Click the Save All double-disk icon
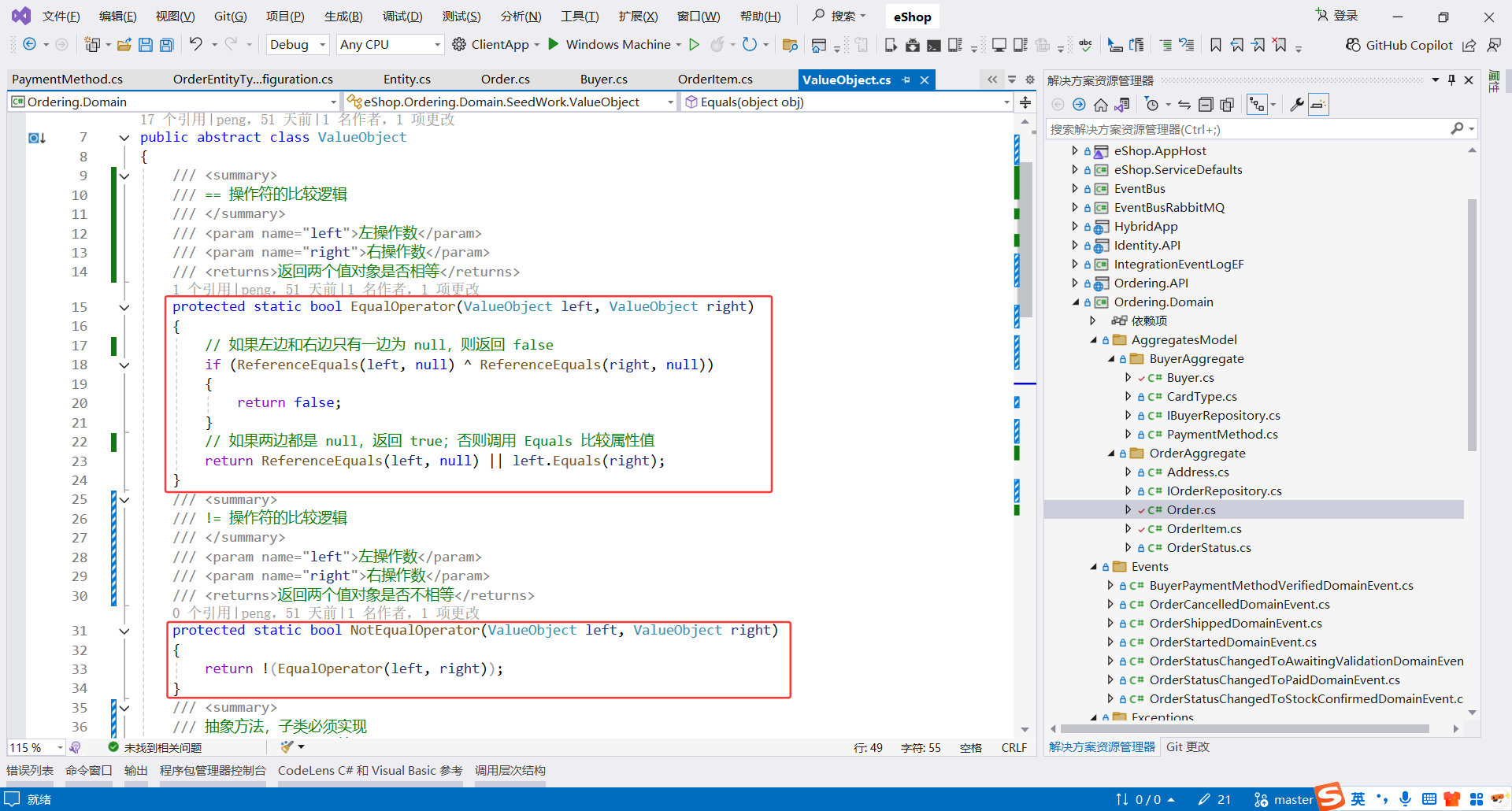This screenshot has width=1512, height=811. point(167,45)
